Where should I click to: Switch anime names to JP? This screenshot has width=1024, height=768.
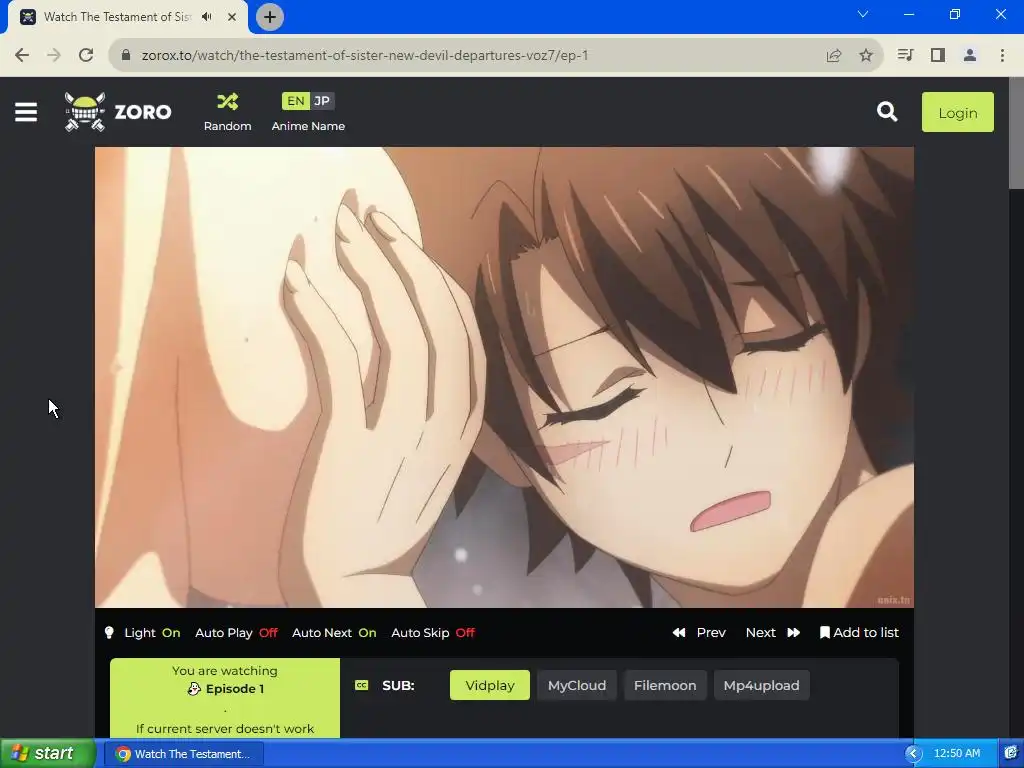pyautogui.click(x=321, y=101)
